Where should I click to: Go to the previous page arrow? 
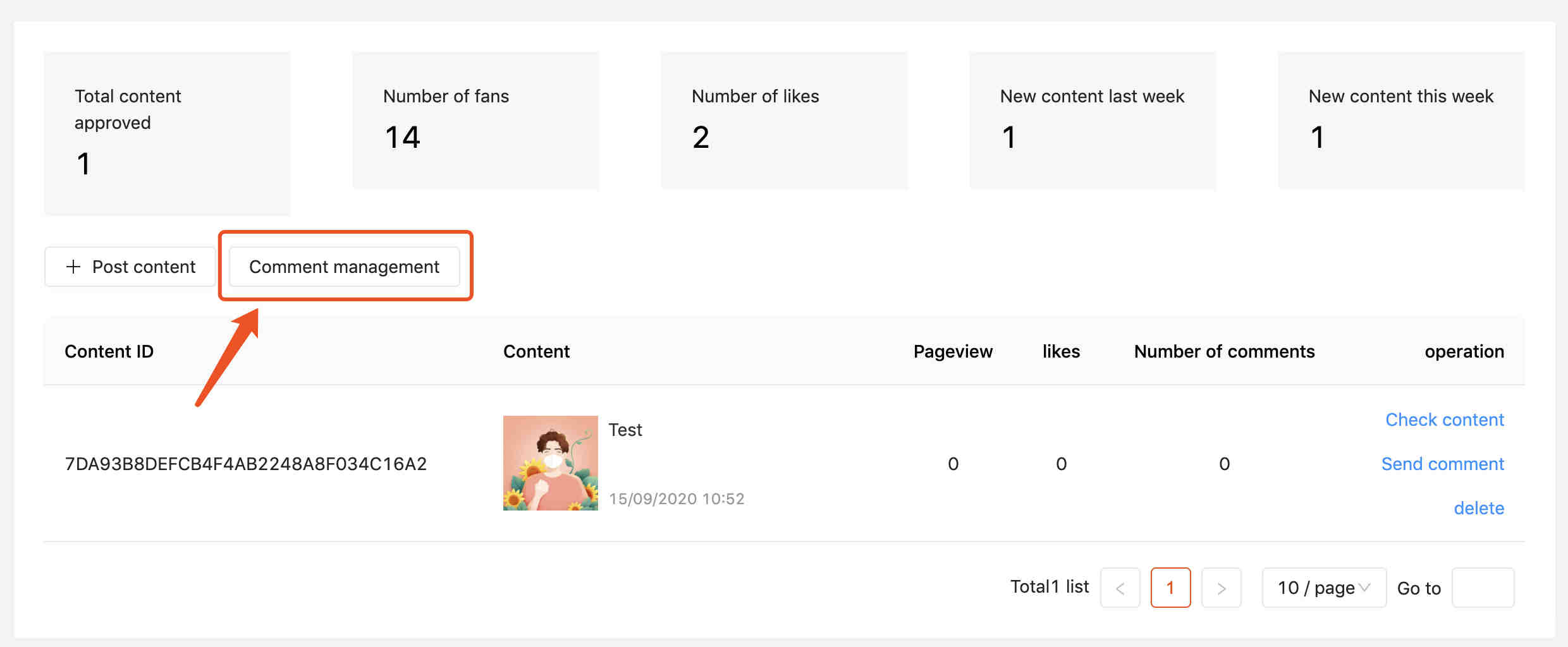point(1120,588)
